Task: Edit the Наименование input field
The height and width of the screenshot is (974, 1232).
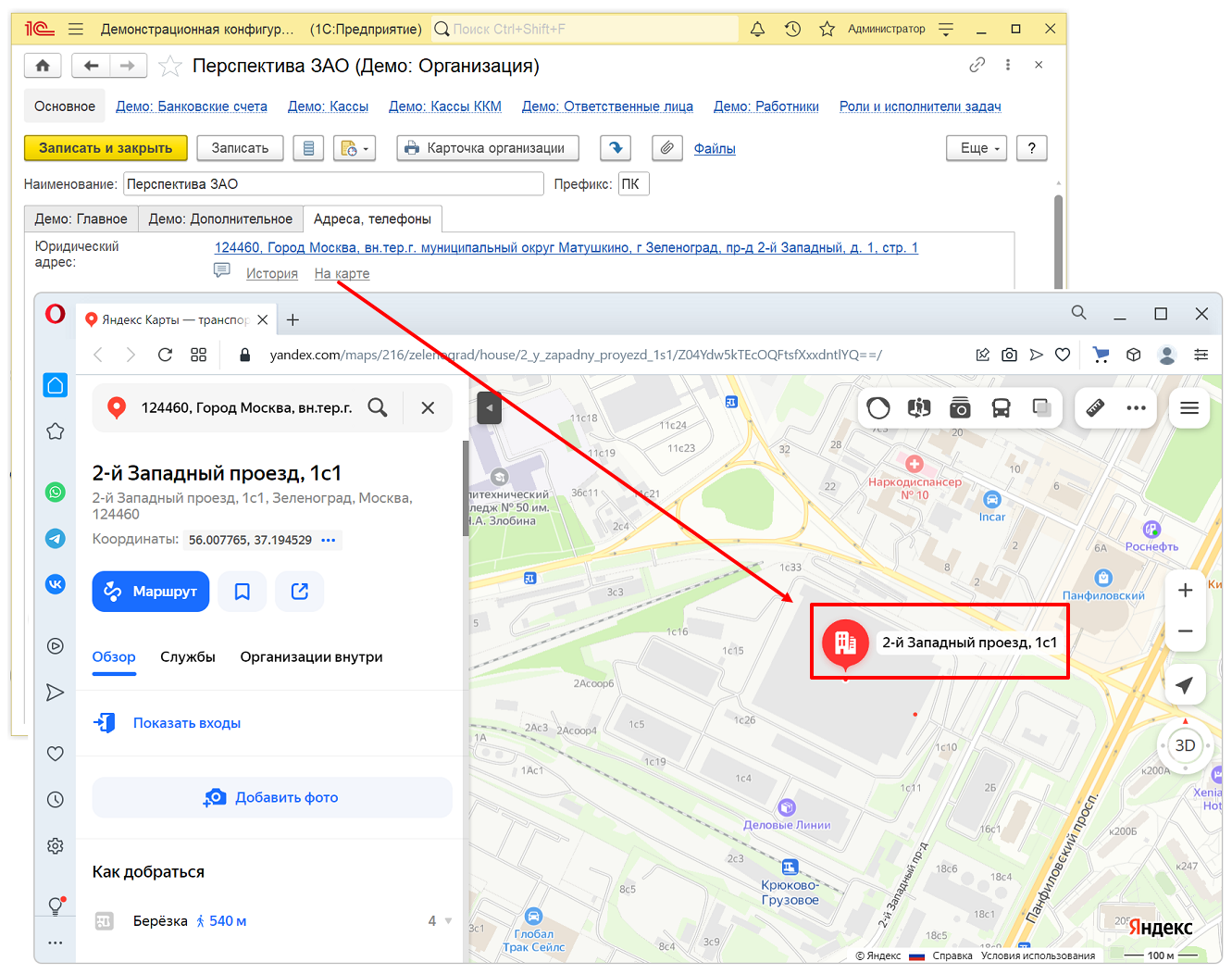Action: (x=333, y=184)
